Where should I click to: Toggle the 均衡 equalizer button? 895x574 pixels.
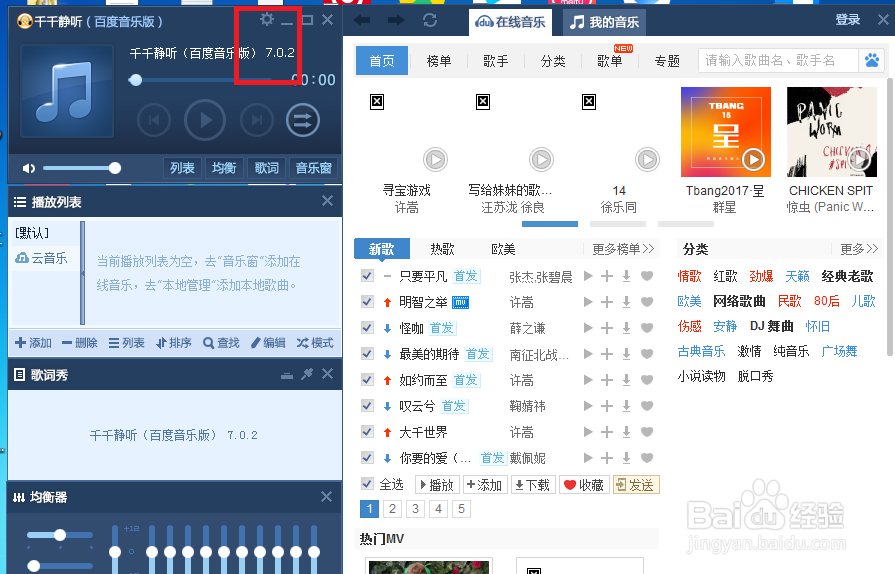[224, 168]
